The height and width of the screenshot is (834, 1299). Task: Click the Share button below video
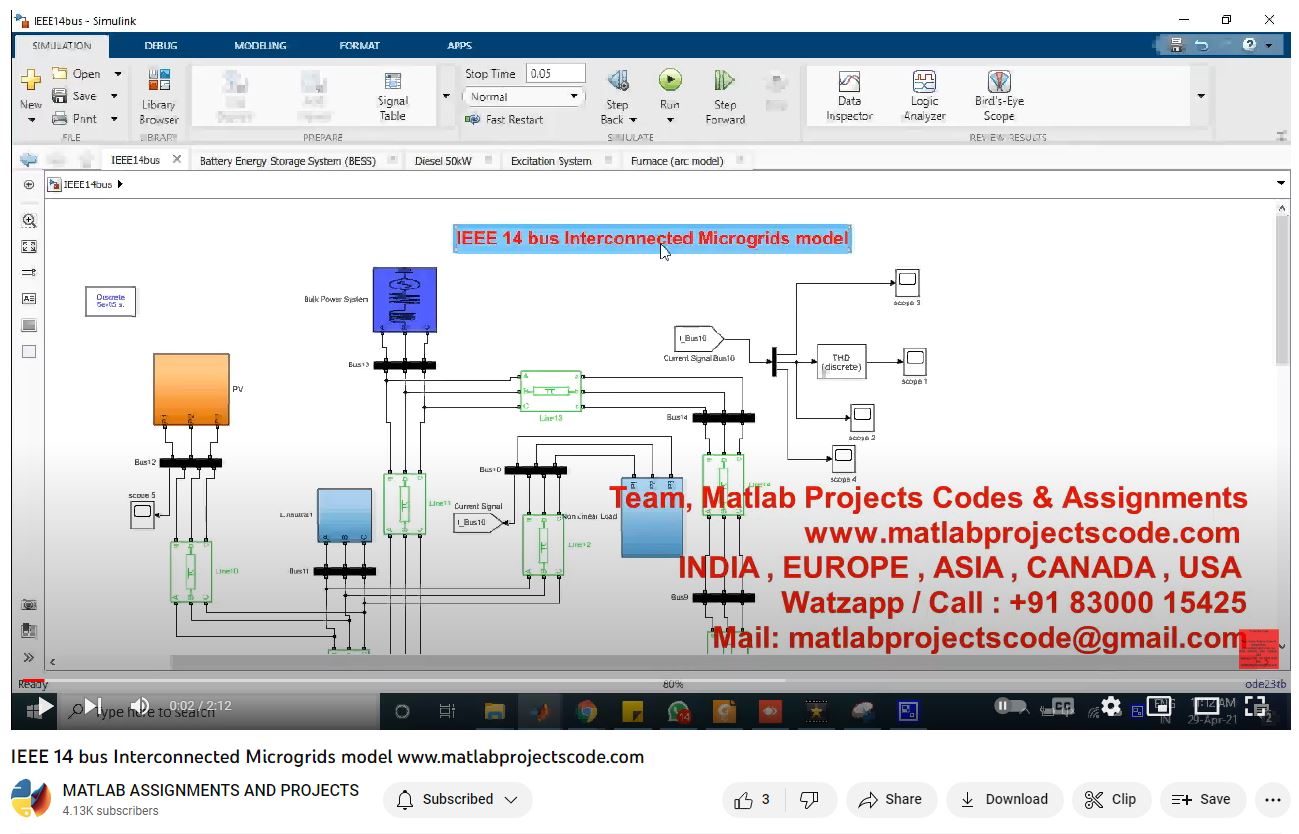(890, 799)
